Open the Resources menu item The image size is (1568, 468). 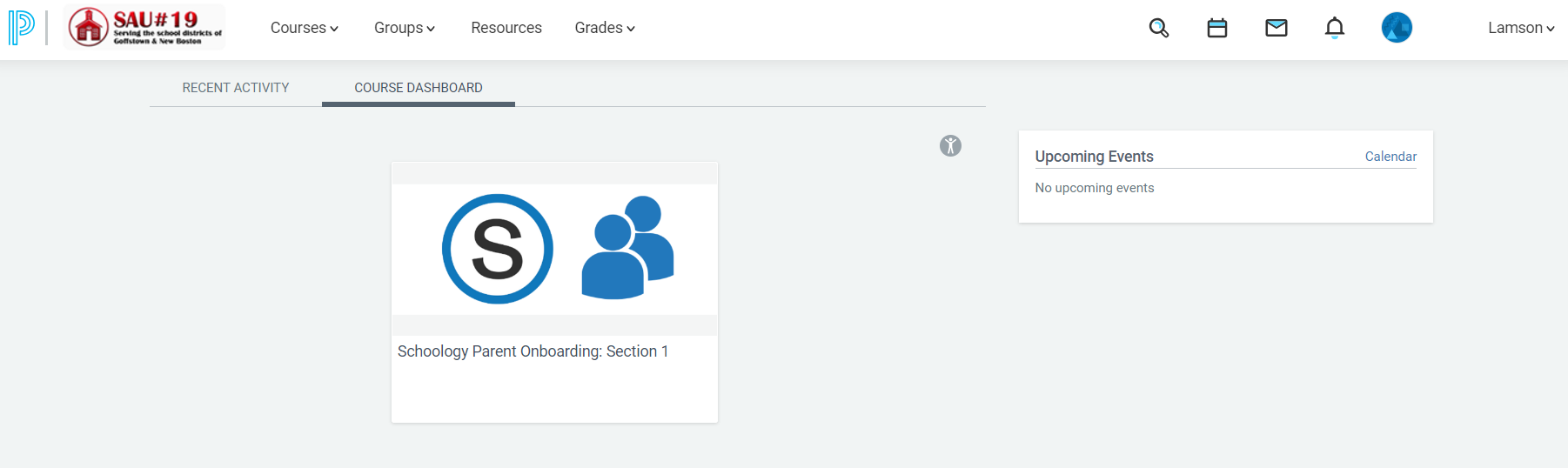[506, 28]
